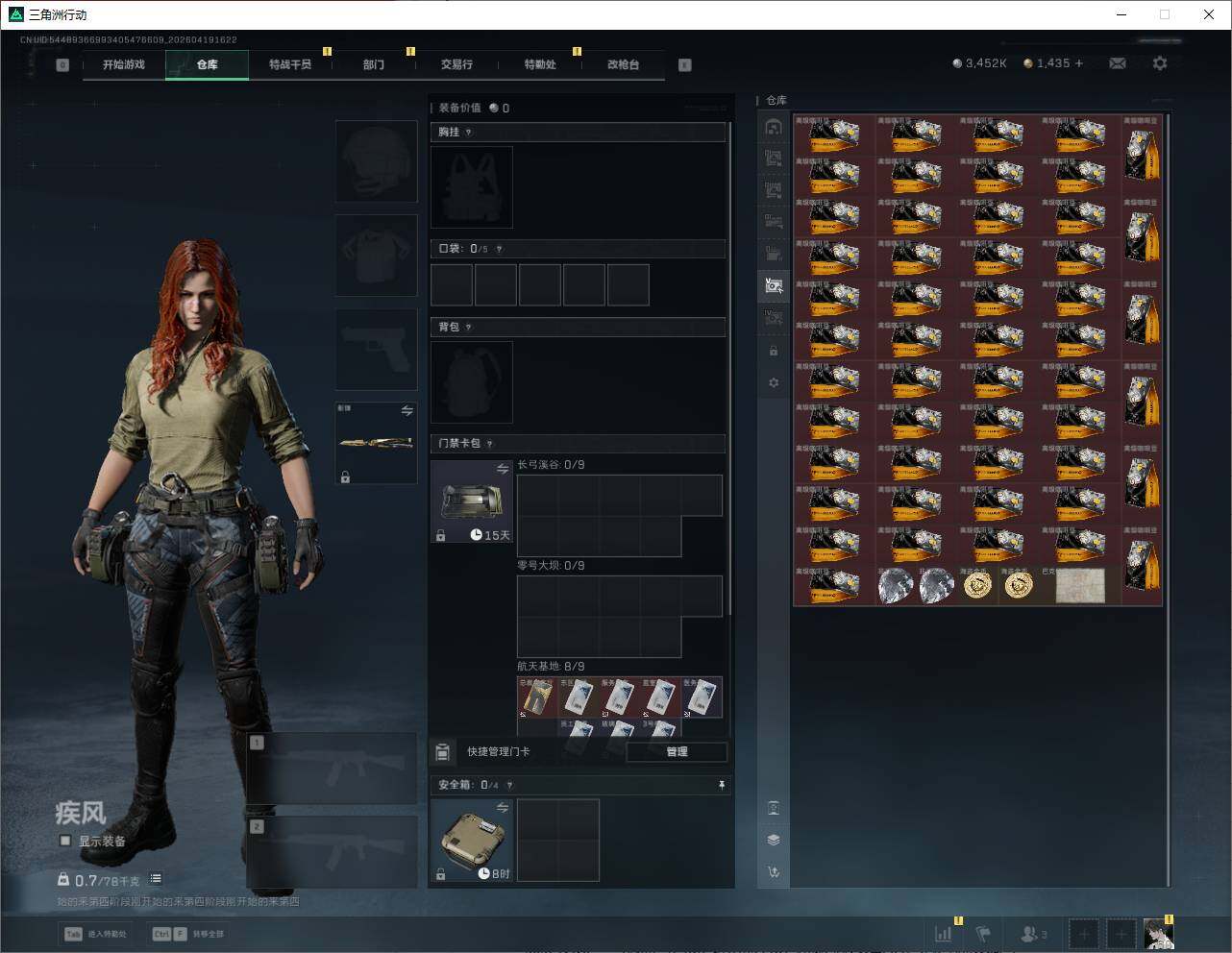Click the 管理 button for keycards
The width and height of the screenshot is (1232, 953).
coord(677,751)
